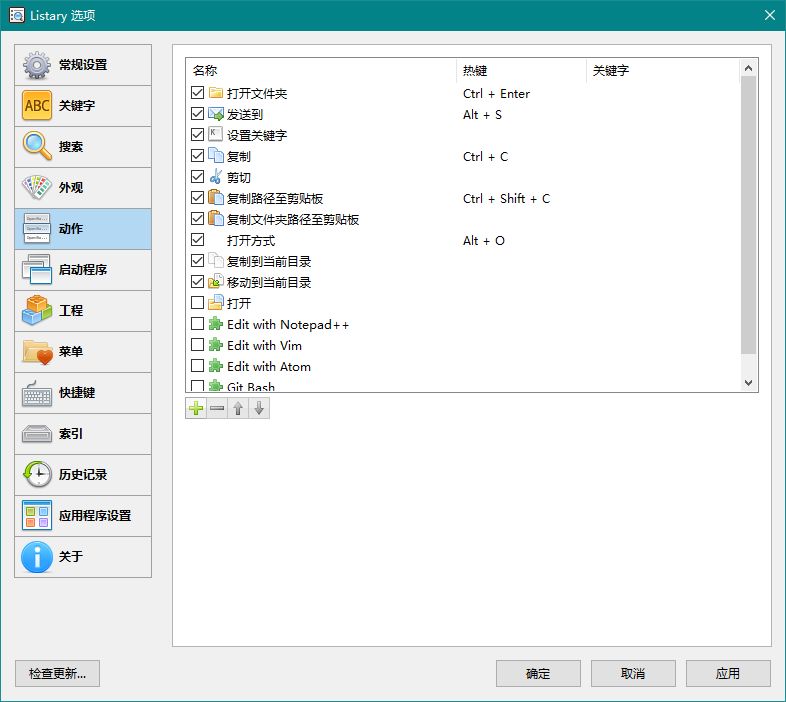
Task: Switch to the 搜索 section
Action: [x=83, y=147]
